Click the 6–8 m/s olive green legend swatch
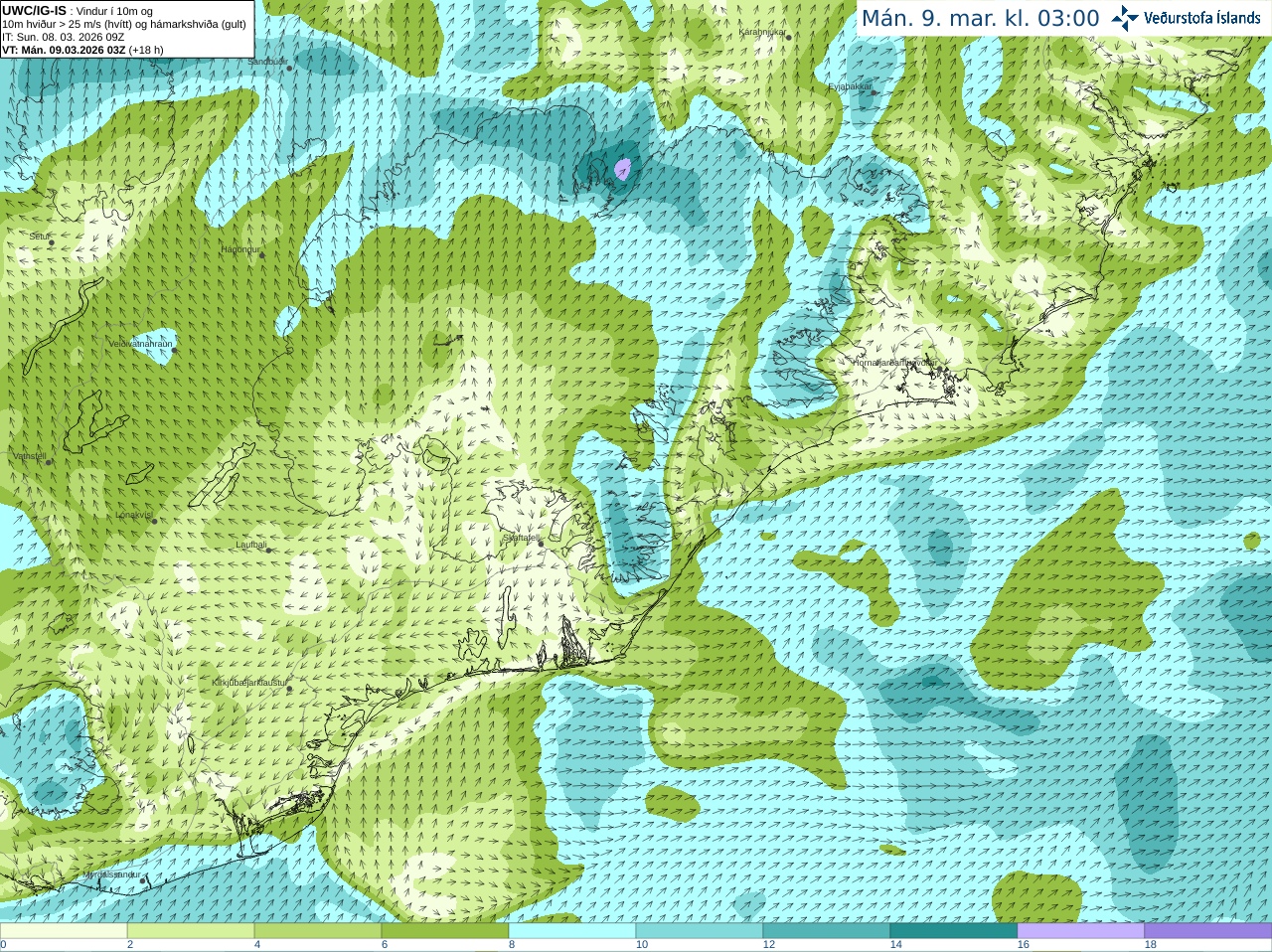 click(x=445, y=931)
